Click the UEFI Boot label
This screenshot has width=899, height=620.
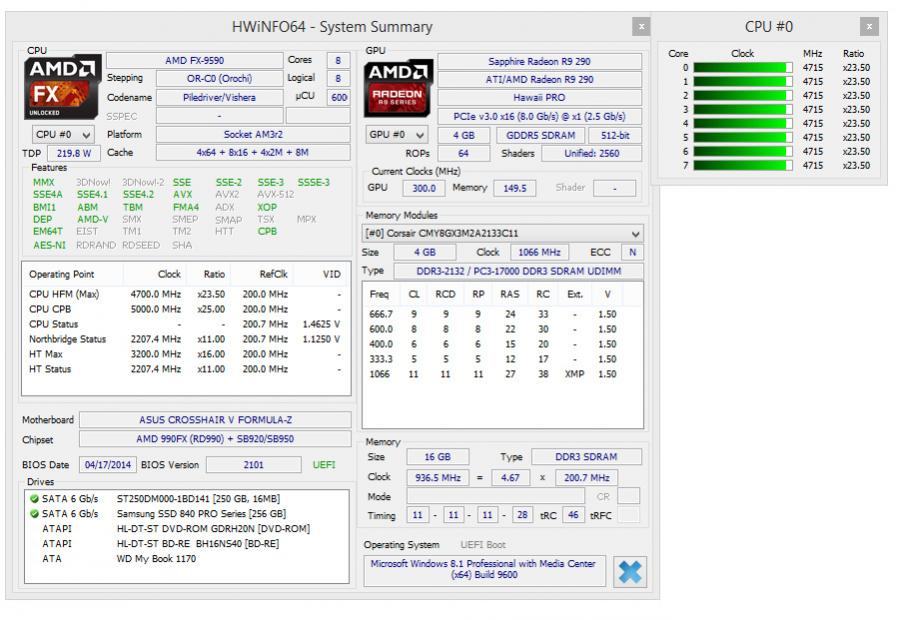pyautogui.click(x=483, y=545)
